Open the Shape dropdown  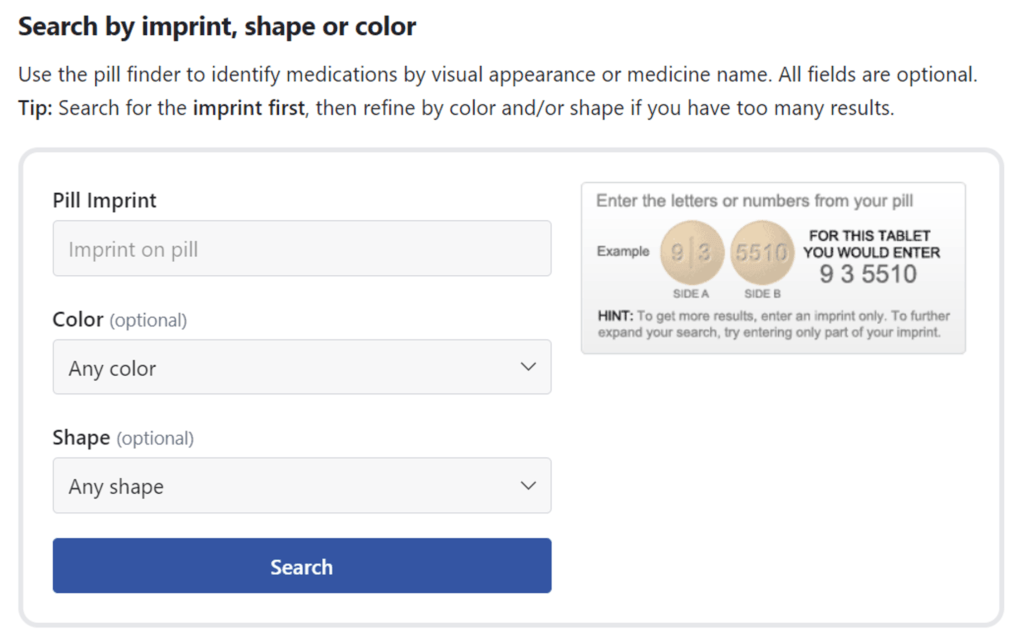[300, 485]
